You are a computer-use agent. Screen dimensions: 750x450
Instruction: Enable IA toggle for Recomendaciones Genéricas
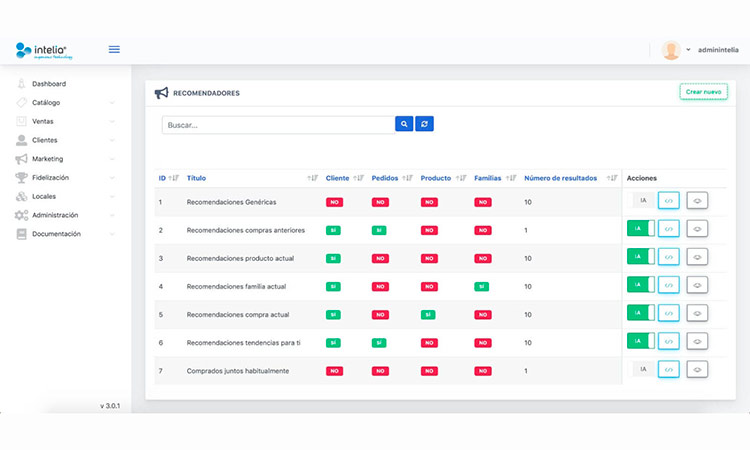tap(642, 201)
